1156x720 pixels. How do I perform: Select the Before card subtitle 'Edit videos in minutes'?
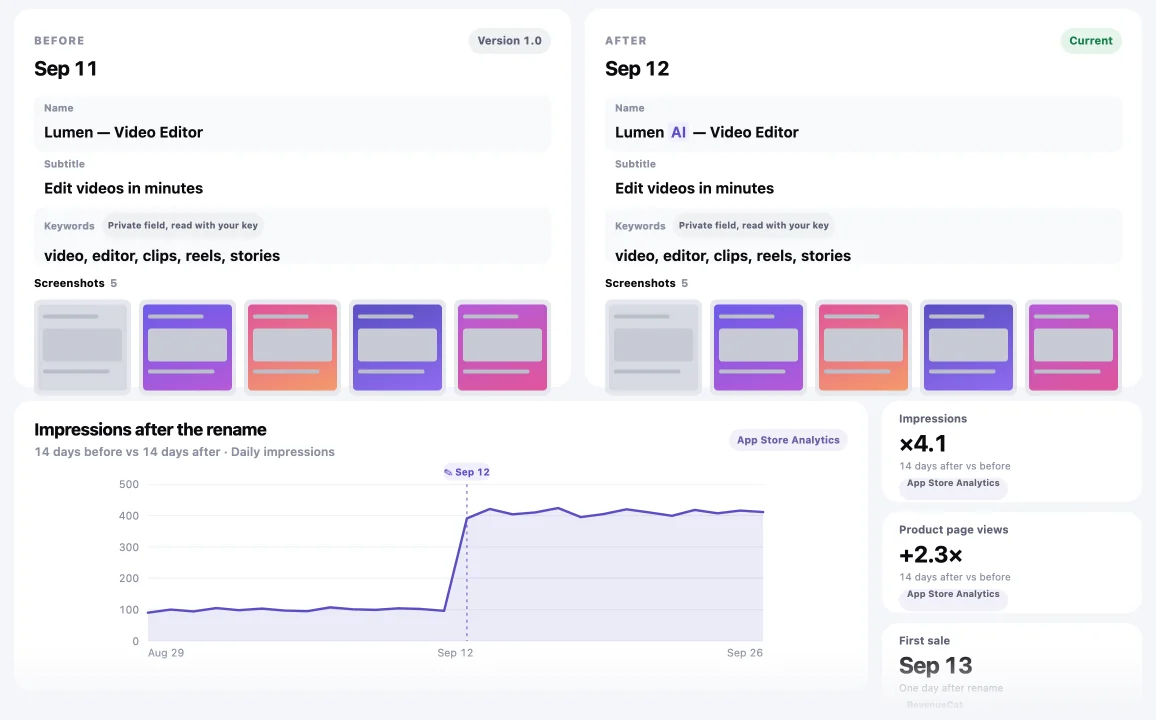[x=123, y=189]
